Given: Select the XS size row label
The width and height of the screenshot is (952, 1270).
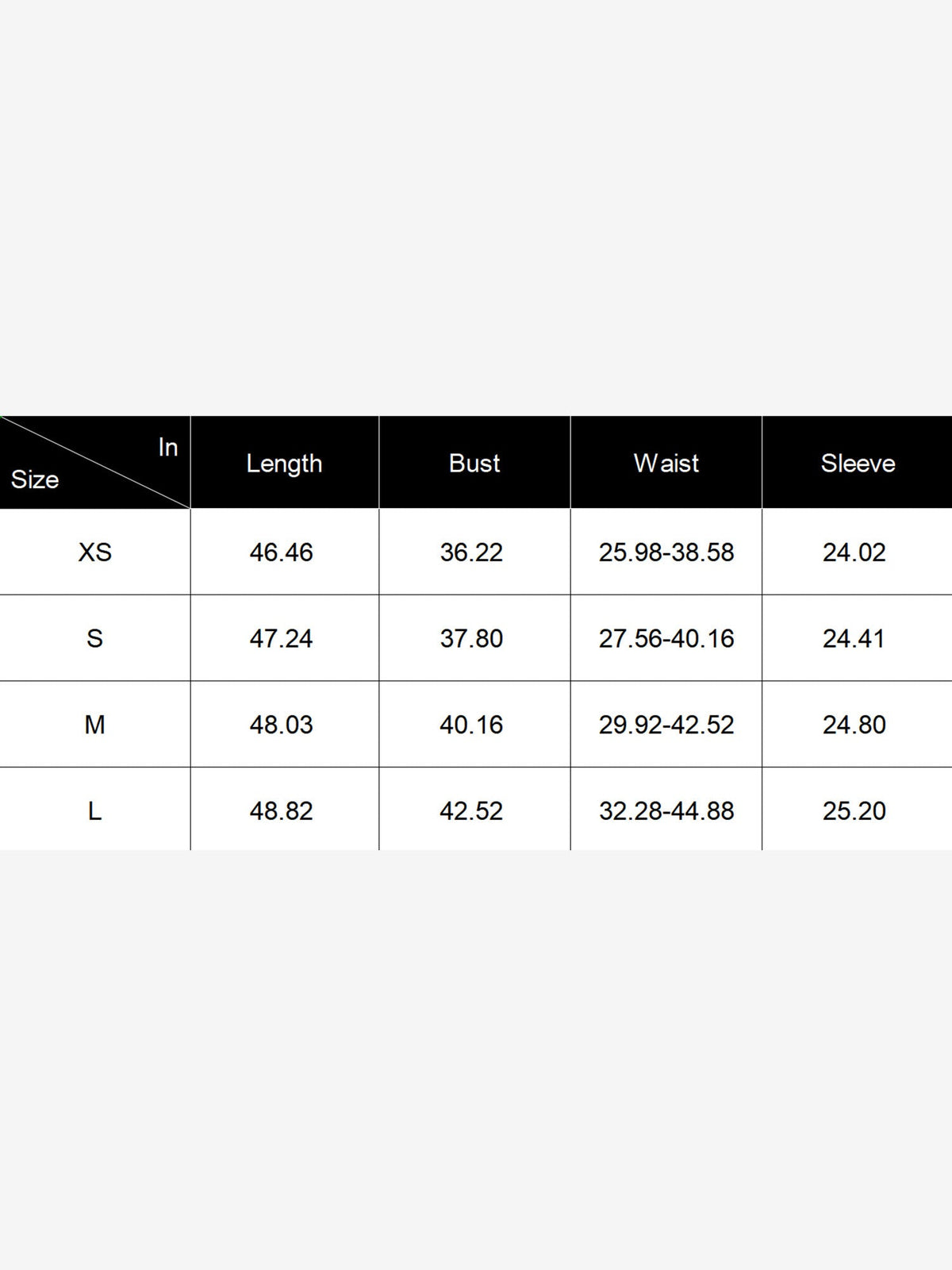Looking at the screenshot, I should click(x=94, y=552).
